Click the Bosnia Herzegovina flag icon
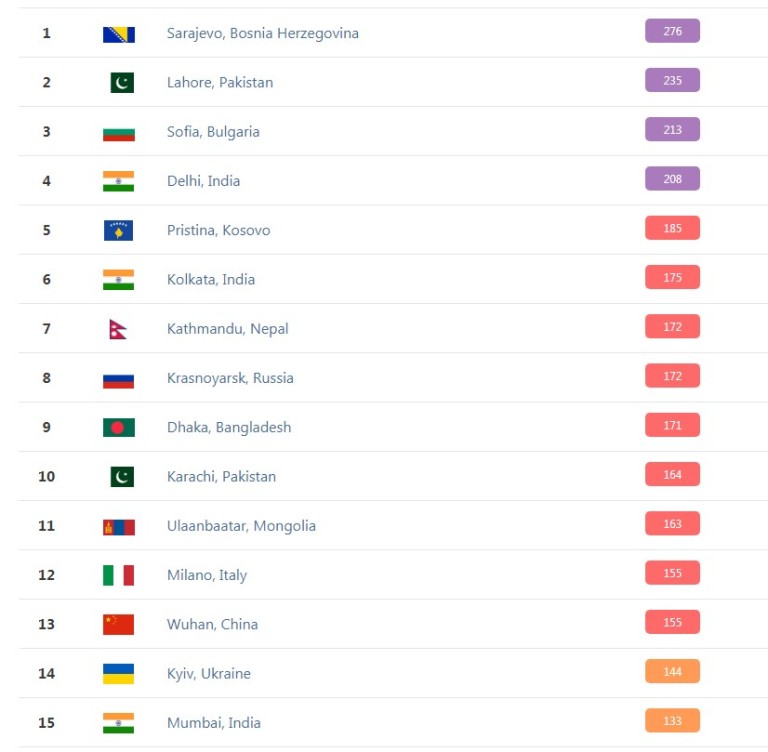The image size is (768, 752). click(118, 34)
